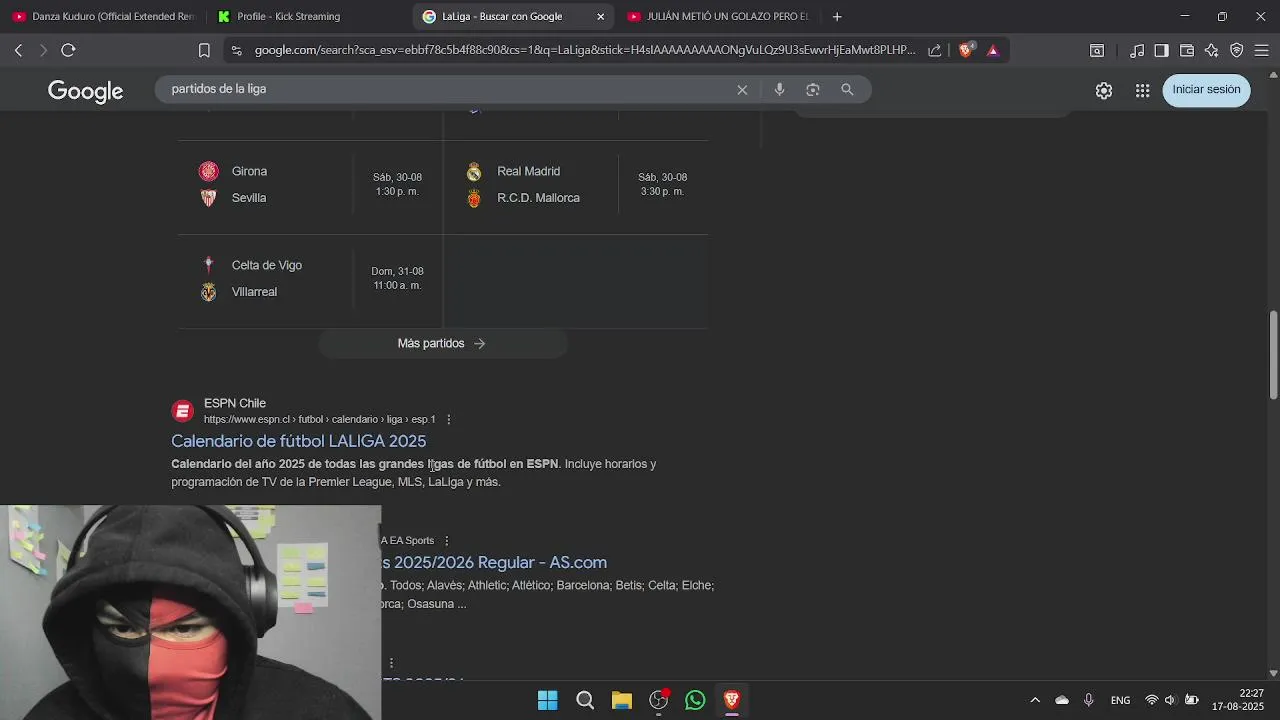This screenshot has height=720, width=1280.
Task: Close the LaLiga Google tab
Action: coord(600,16)
